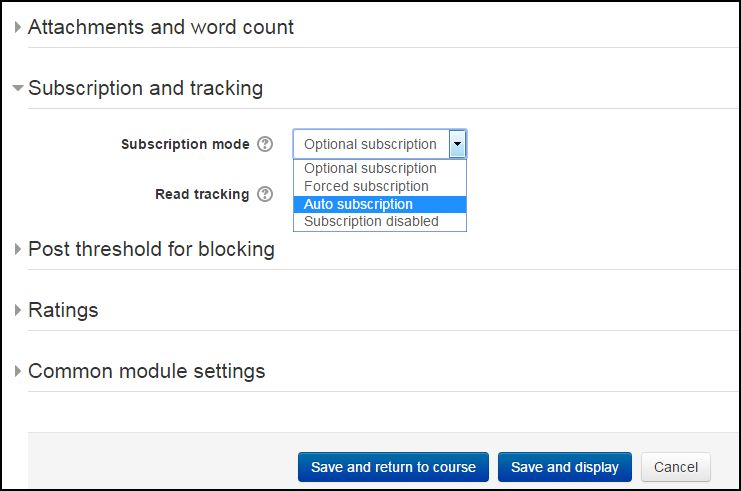Click the Common module settings heading

tap(146, 371)
